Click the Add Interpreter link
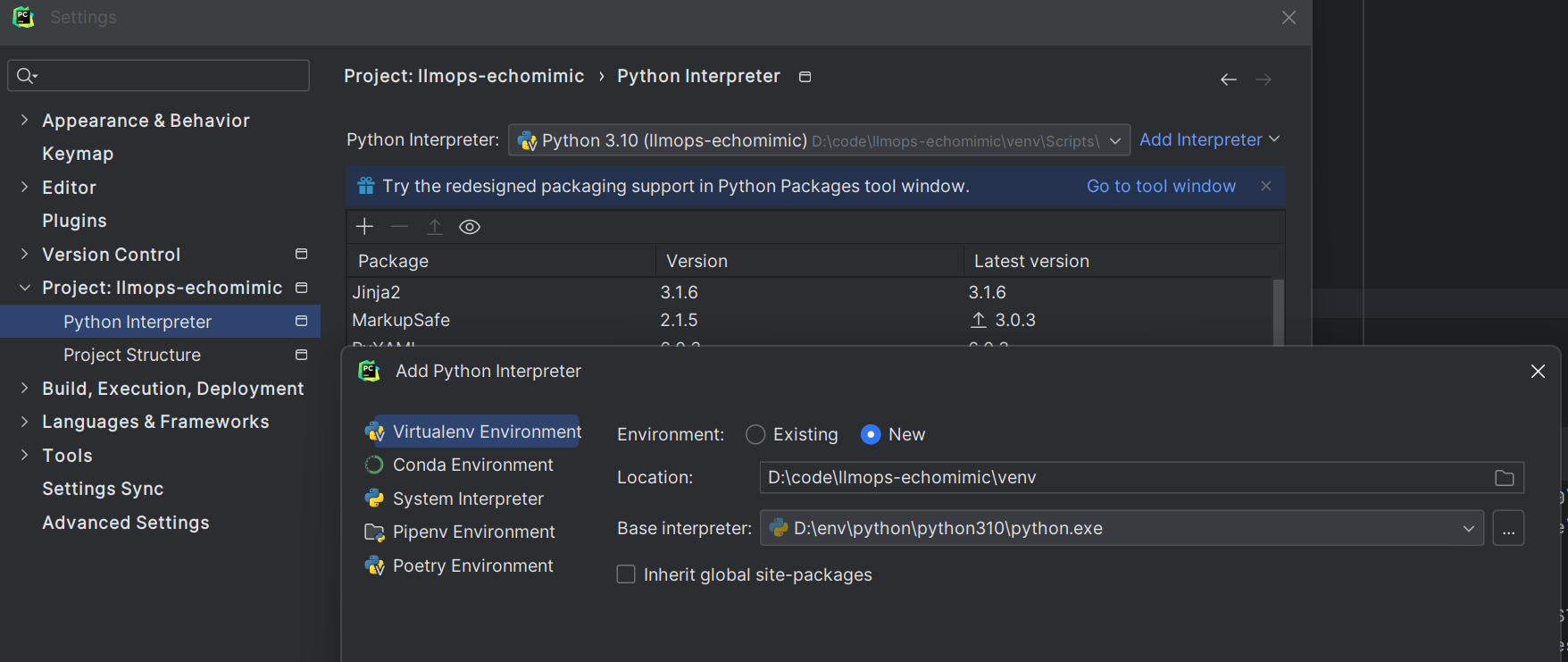 (1200, 139)
